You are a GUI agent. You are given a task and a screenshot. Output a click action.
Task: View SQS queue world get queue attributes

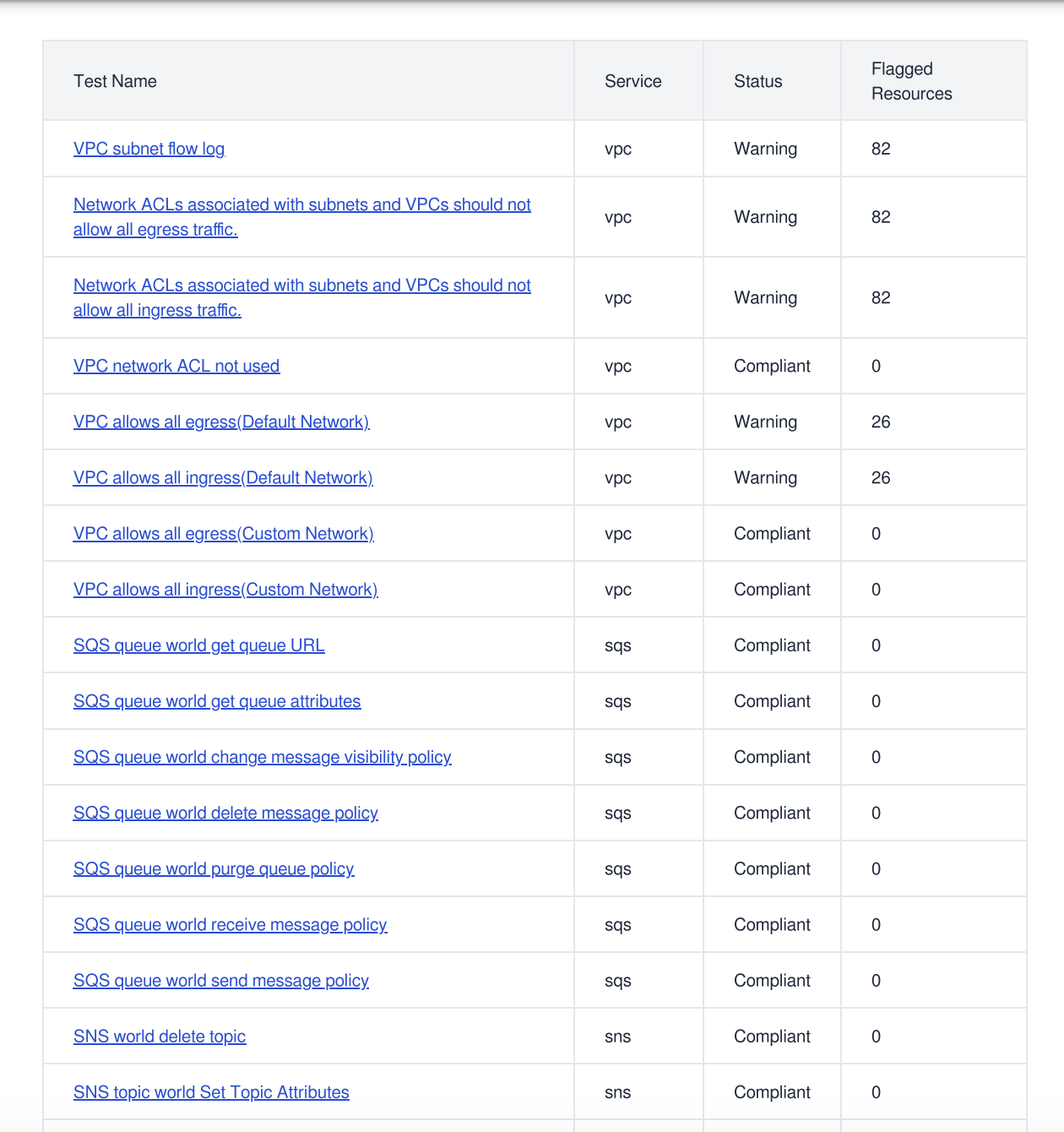pos(217,701)
